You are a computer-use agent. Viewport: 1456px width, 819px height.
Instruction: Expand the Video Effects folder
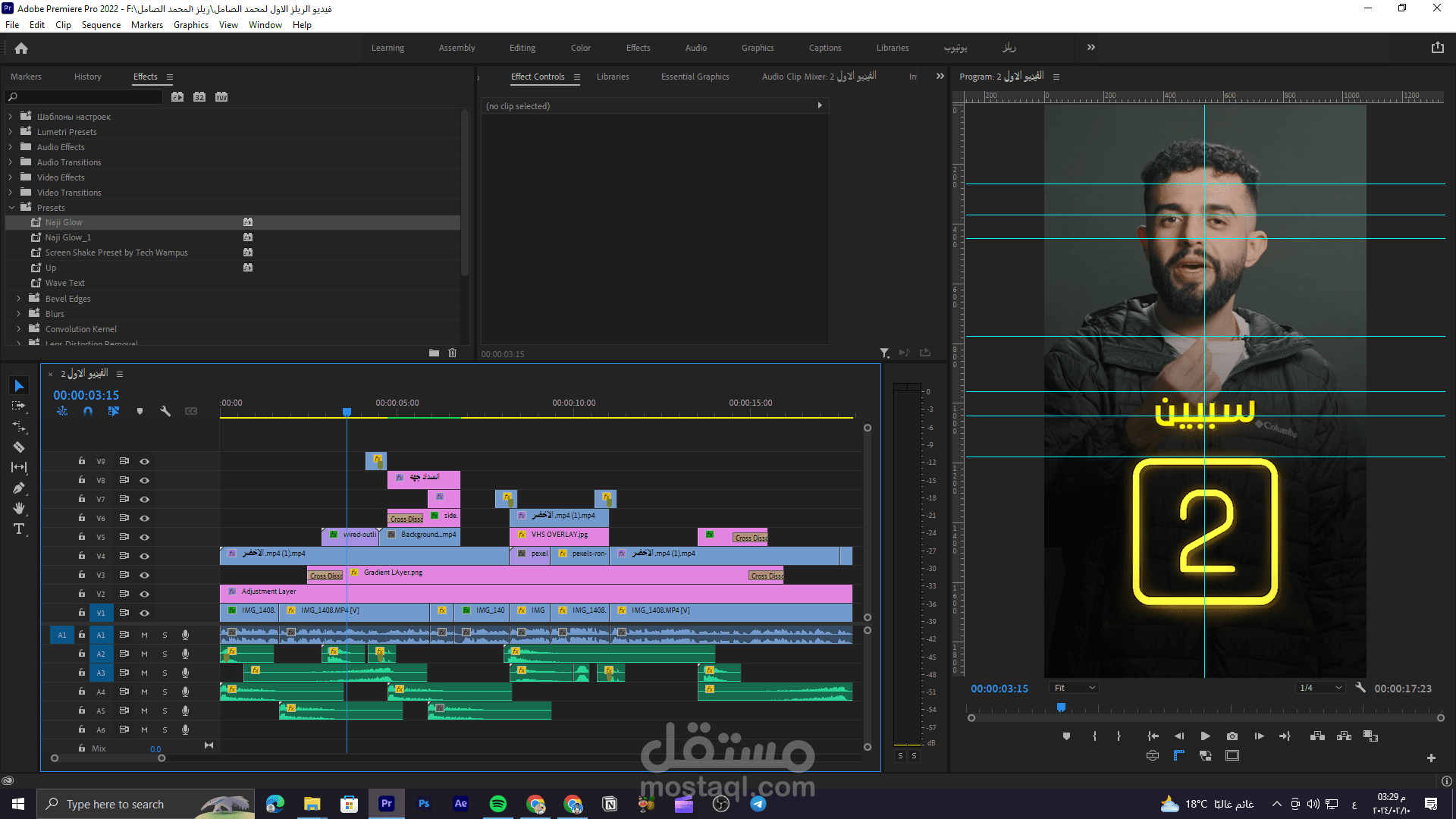(11, 177)
